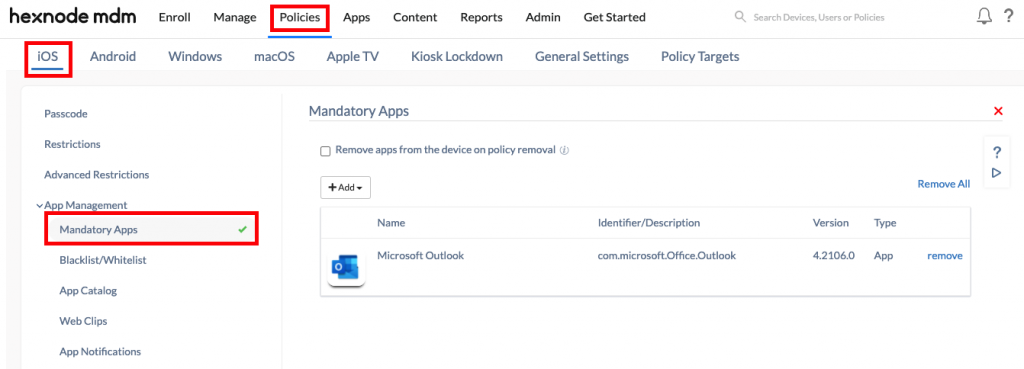Switch to the Windows tab
Image resolution: width=1024 pixels, height=369 pixels.
pos(195,56)
